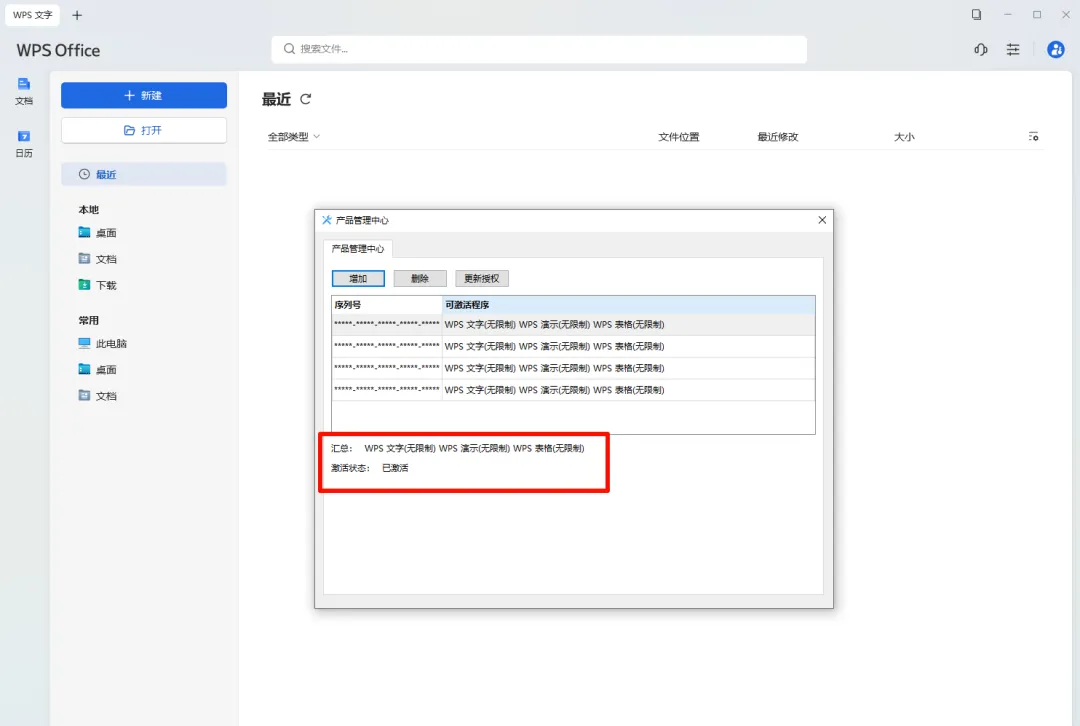Image resolution: width=1080 pixels, height=726 pixels.
Task: Select 文档 under 常用
Action: (x=98, y=396)
